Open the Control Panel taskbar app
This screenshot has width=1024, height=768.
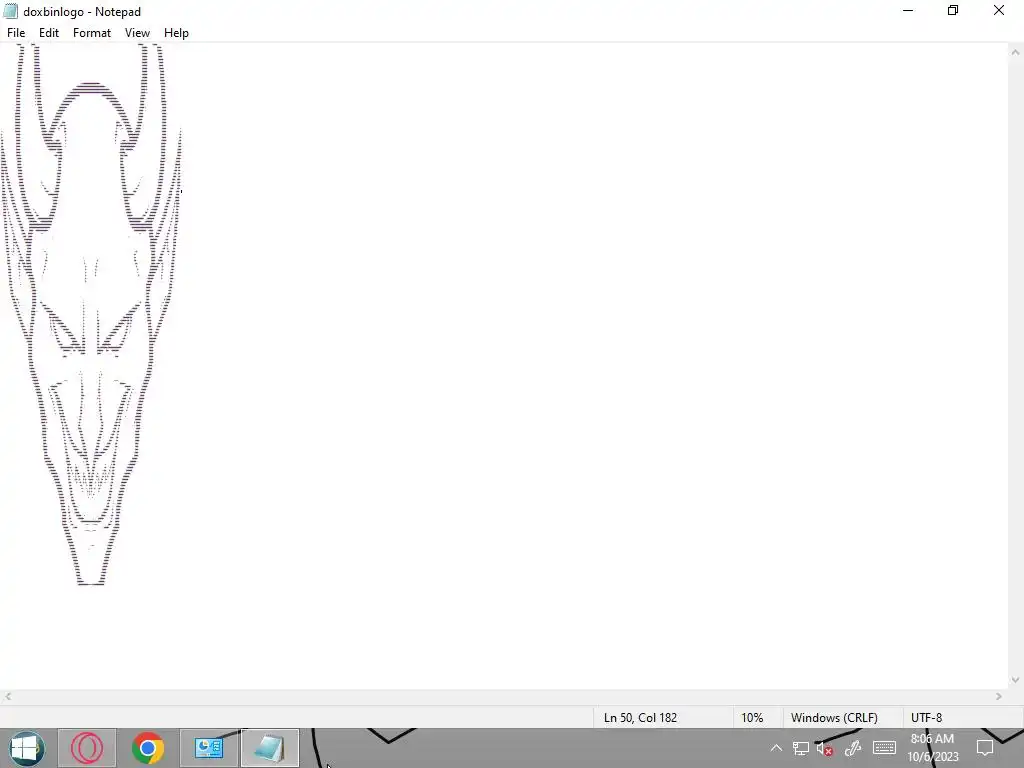(x=209, y=748)
